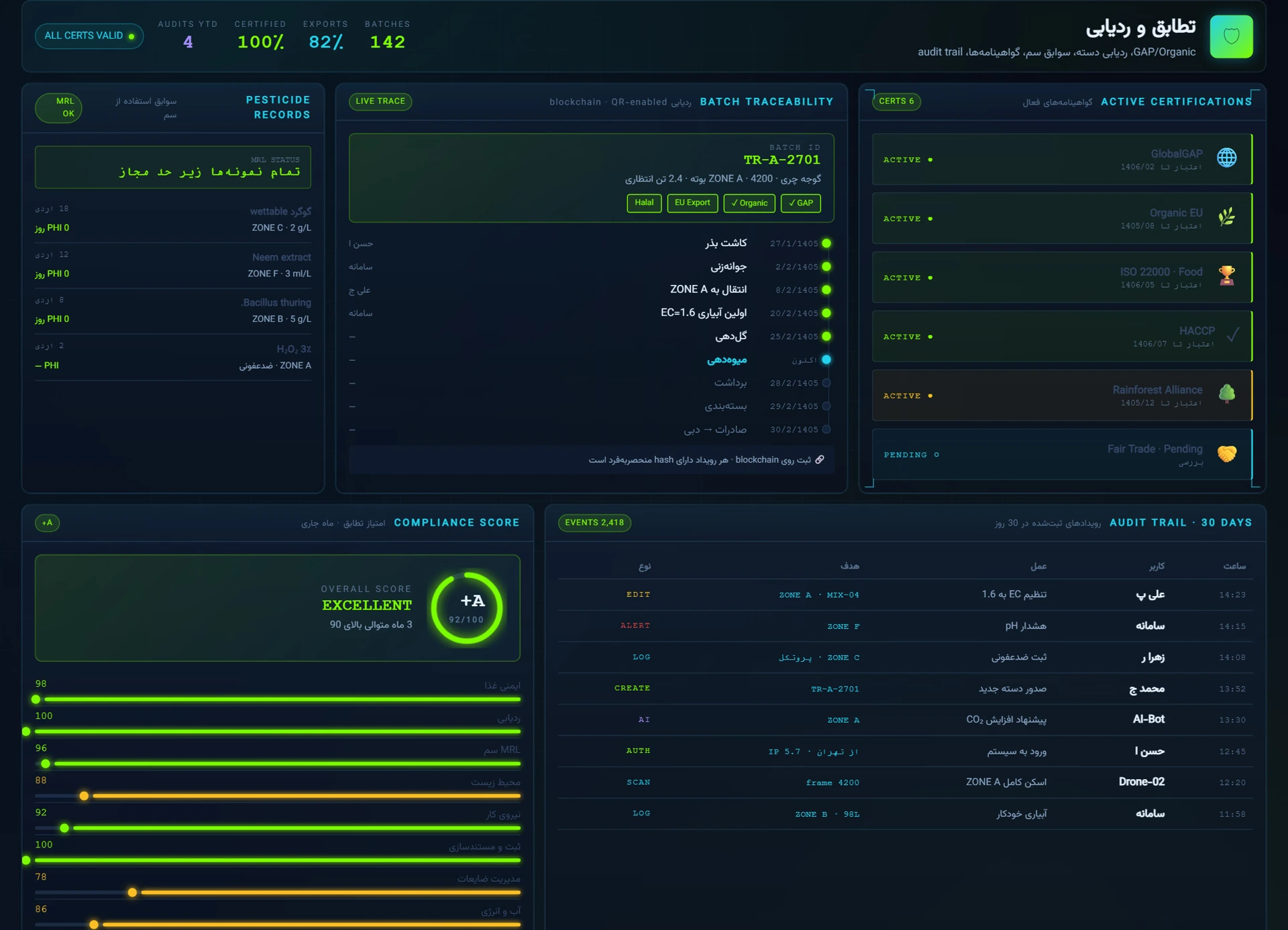
Task: Click the A+ badge in Compliance Score header
Action: tap(47, 522)
